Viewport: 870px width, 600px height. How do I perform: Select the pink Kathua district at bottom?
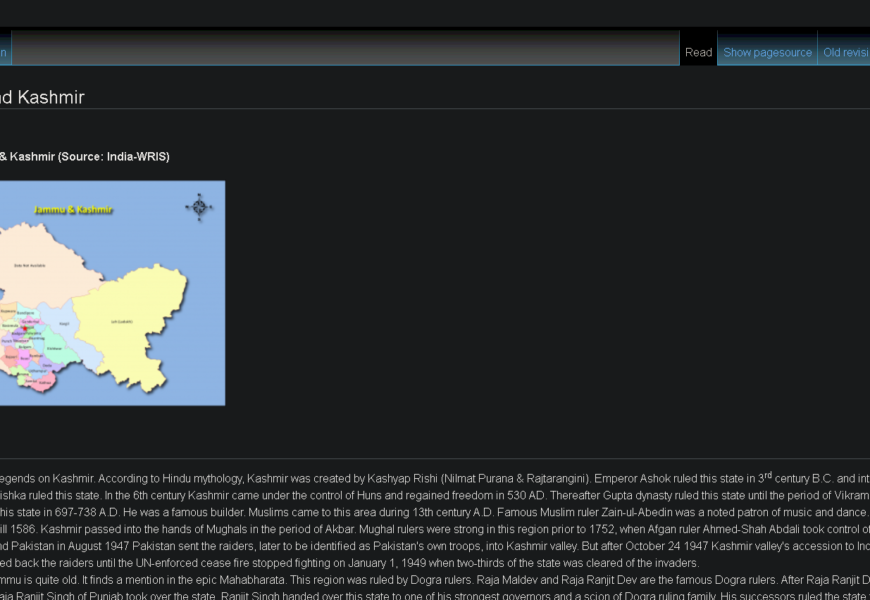point(44,383)
